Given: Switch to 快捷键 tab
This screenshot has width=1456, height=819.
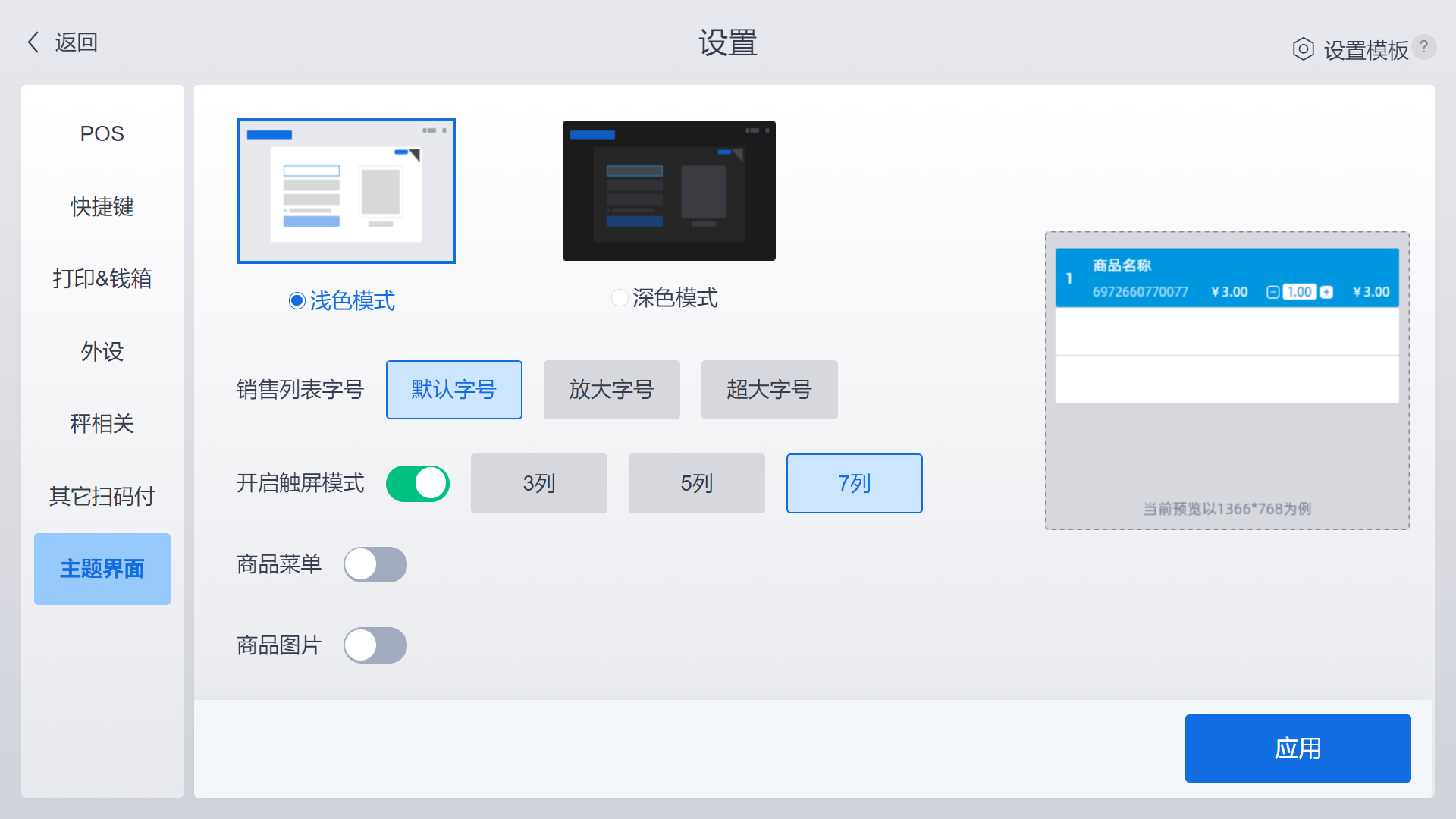Looking at the screenshot, I should point(102,206).
